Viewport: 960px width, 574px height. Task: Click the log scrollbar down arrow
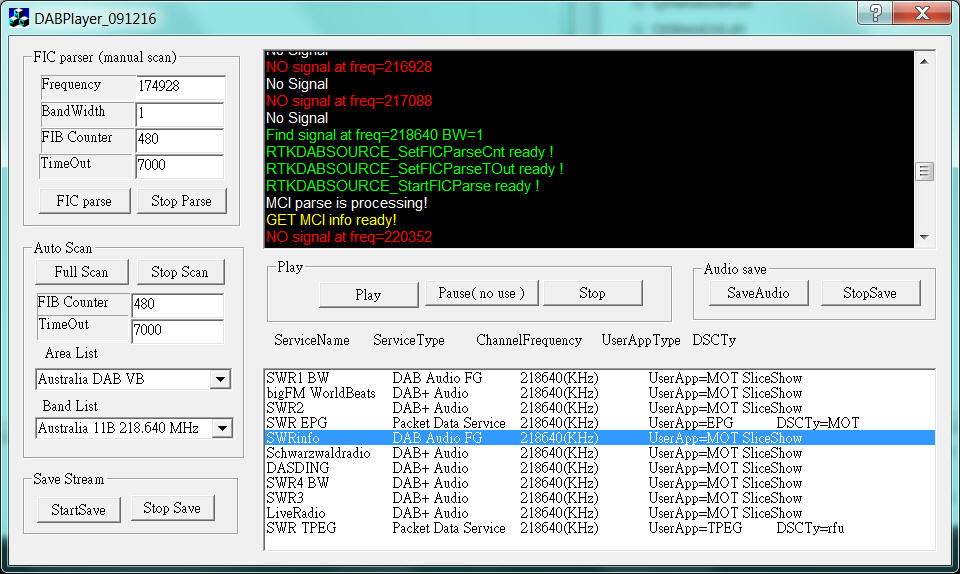pos(923,238)
